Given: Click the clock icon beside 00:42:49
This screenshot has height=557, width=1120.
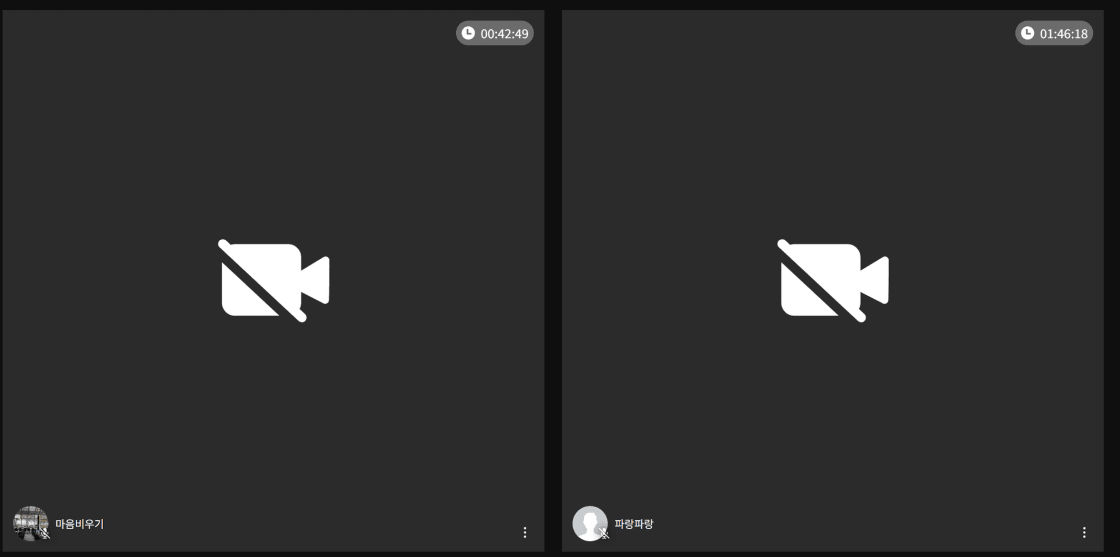Looking at the screenshot, I should (x=468, y=33).
